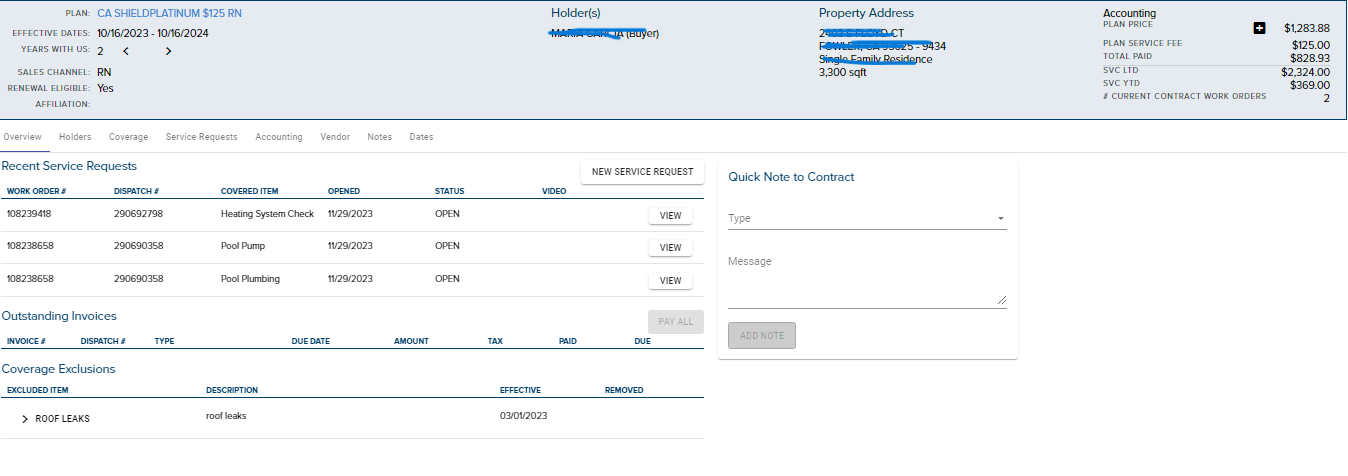Click the Pay All invoices button

click(x=676, y=322)
